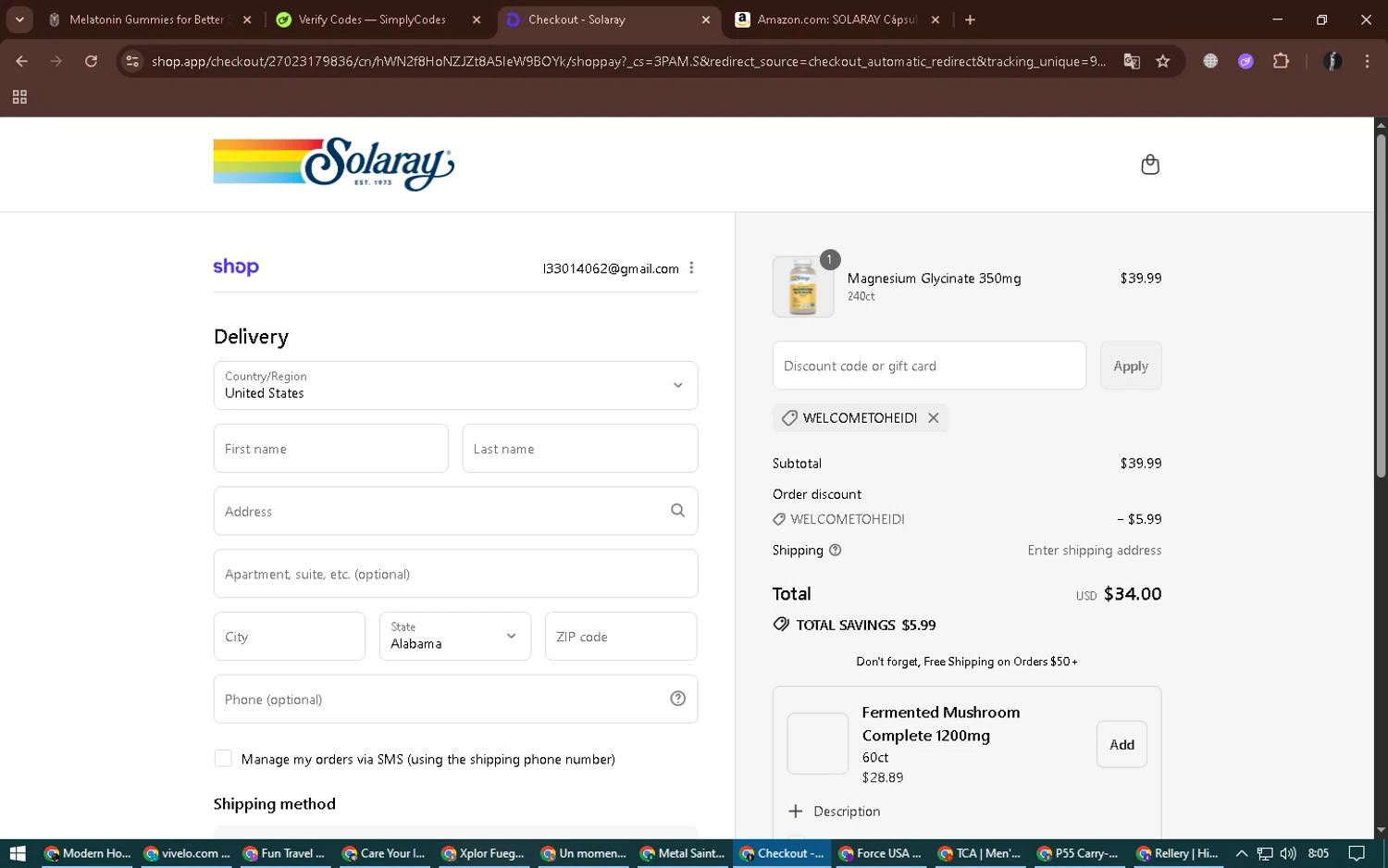Viewport: 1388px width, 868px height.
Task: Open account options three-dot menu
Action: 691,268
